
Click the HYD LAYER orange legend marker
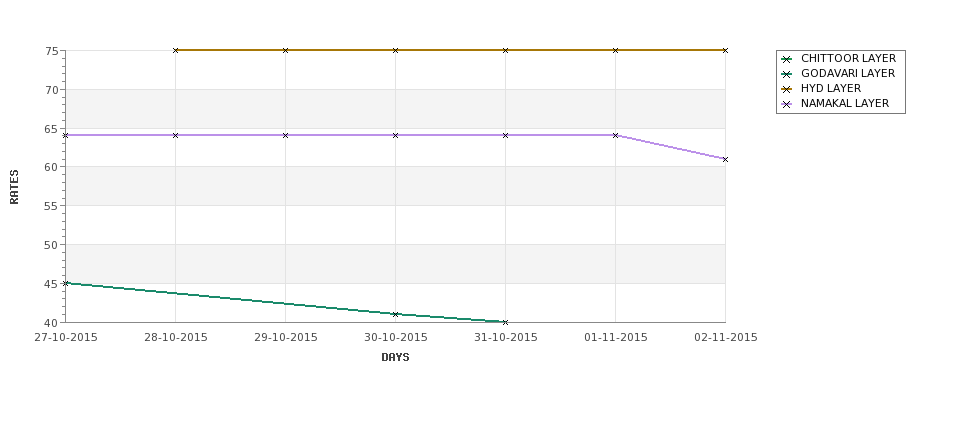(787, 89)
